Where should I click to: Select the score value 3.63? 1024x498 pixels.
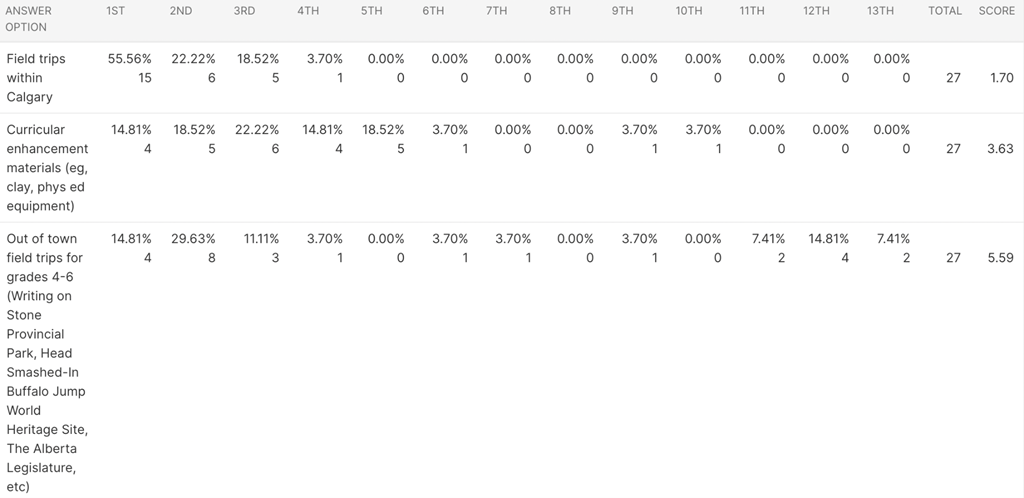1000,149
